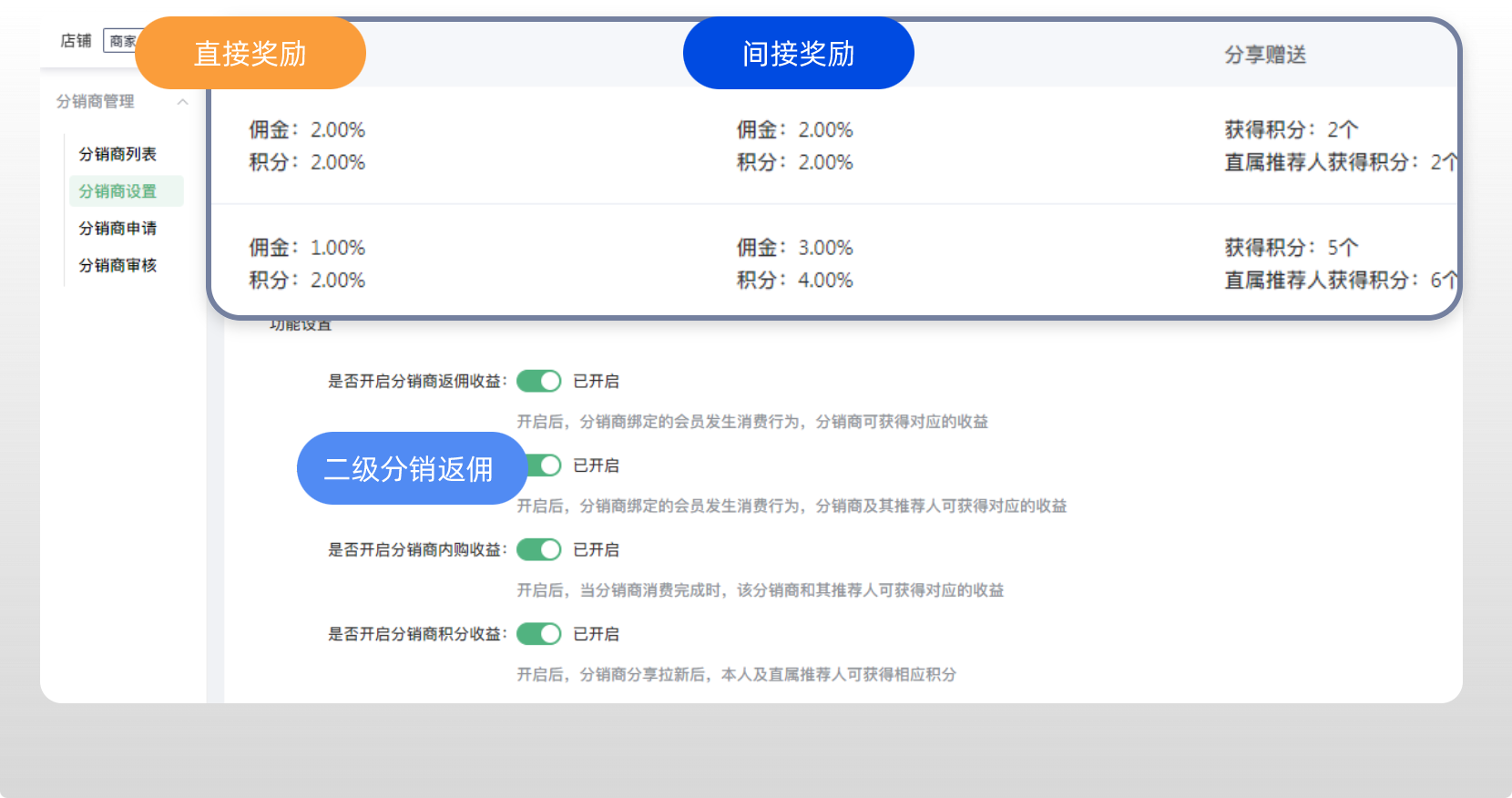
Task: Click the blue 间接奖励 badge
Action: coord(798,54)
